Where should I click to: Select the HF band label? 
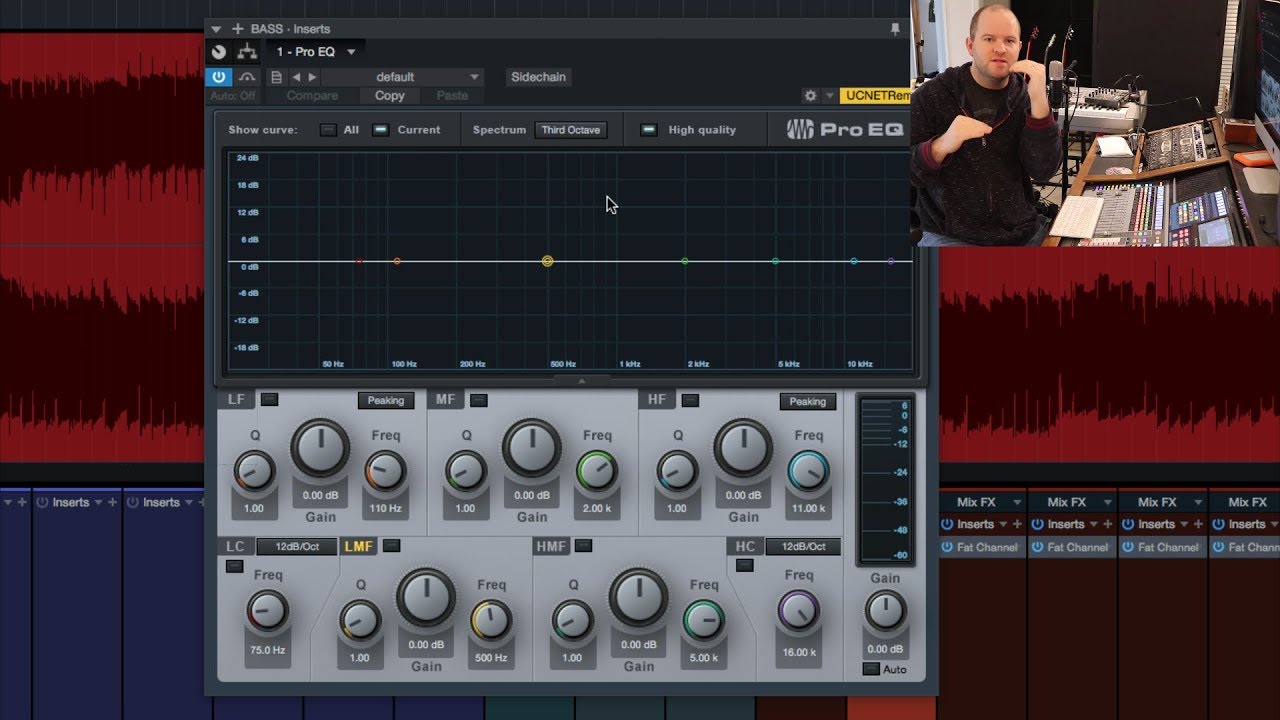coord(657,400)
